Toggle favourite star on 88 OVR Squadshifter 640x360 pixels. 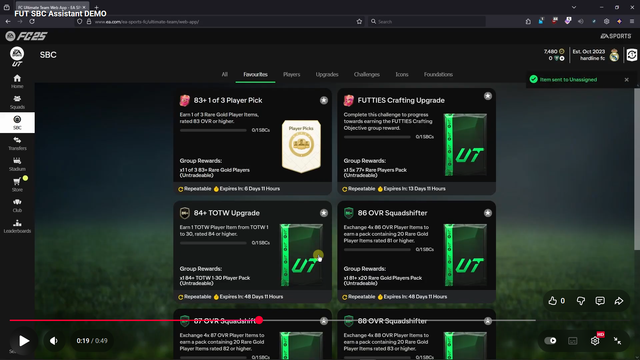tap(488, 321)
